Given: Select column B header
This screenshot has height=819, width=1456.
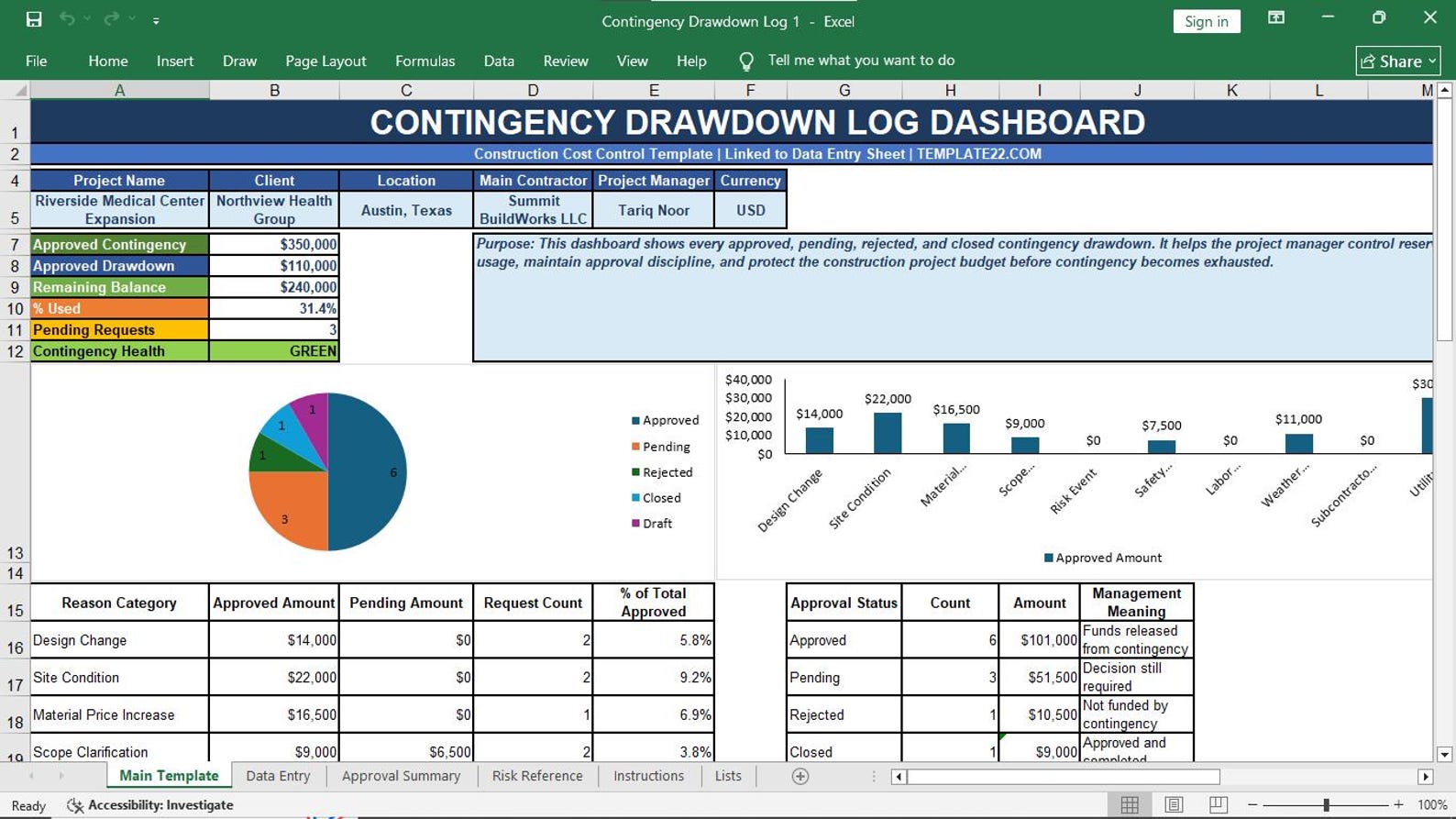Looking at the screenshot, I should tap(274, 90).
